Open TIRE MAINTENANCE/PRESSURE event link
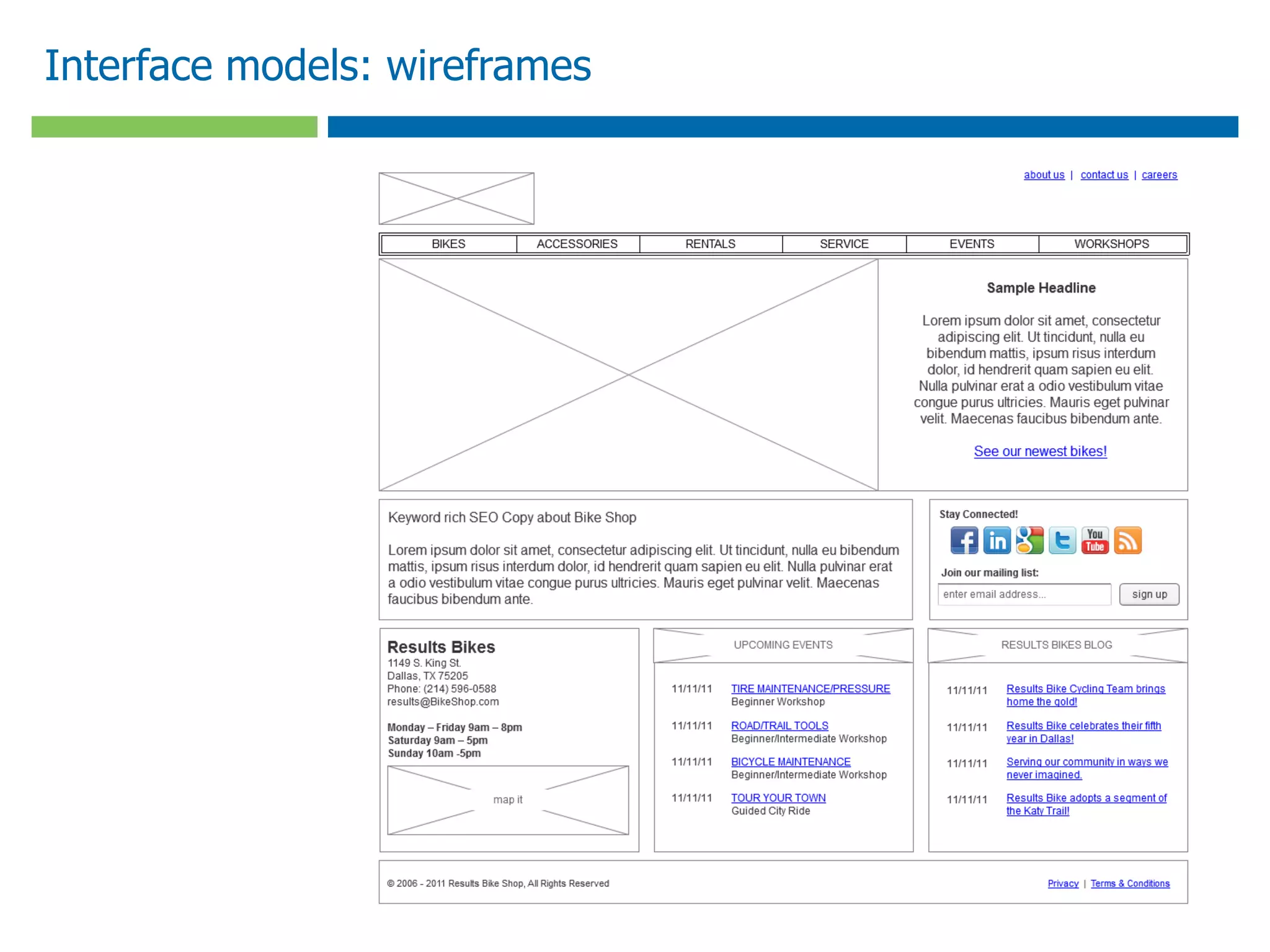The height and width of the screenshot is (952, 1270). [x=810, y=689]
